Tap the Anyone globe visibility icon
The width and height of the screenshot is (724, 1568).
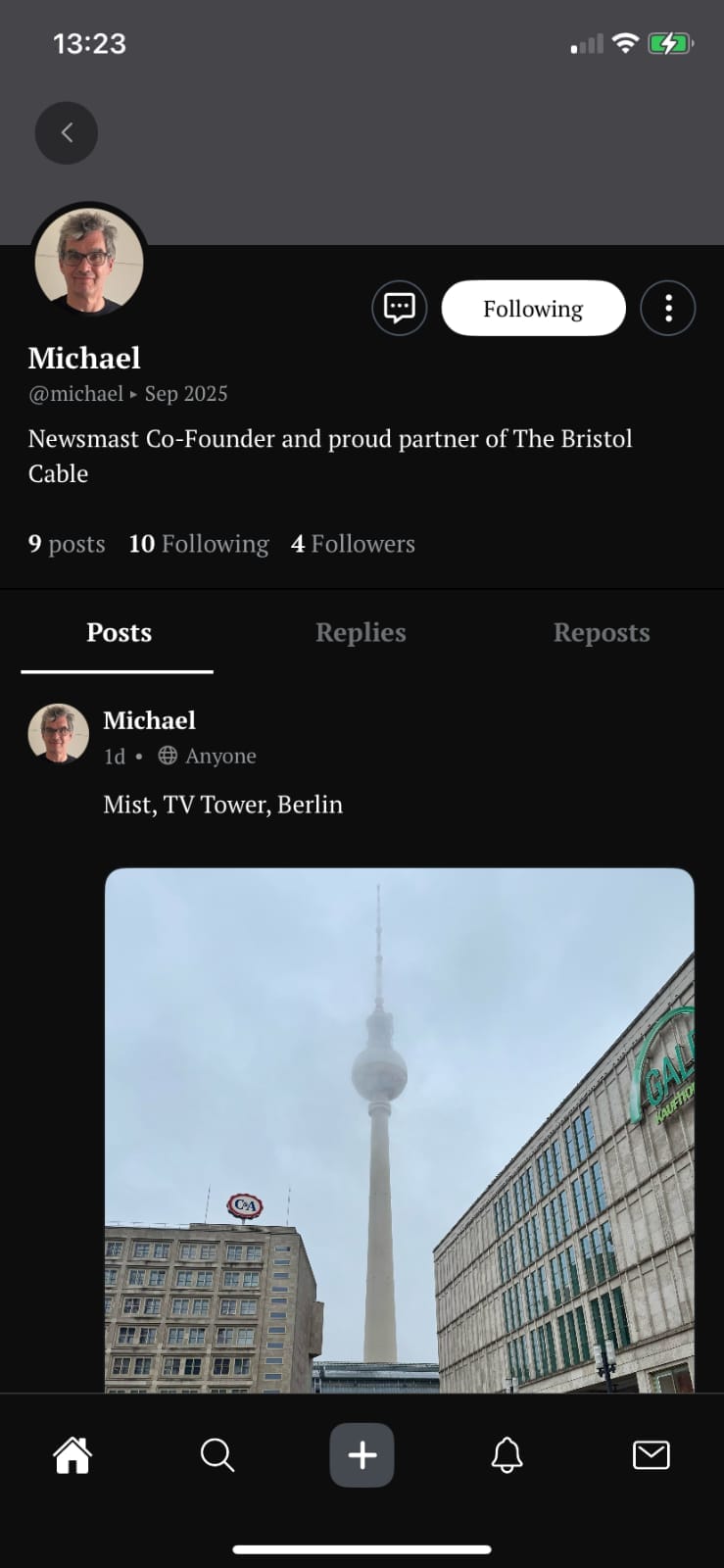[x=168, y=756]
